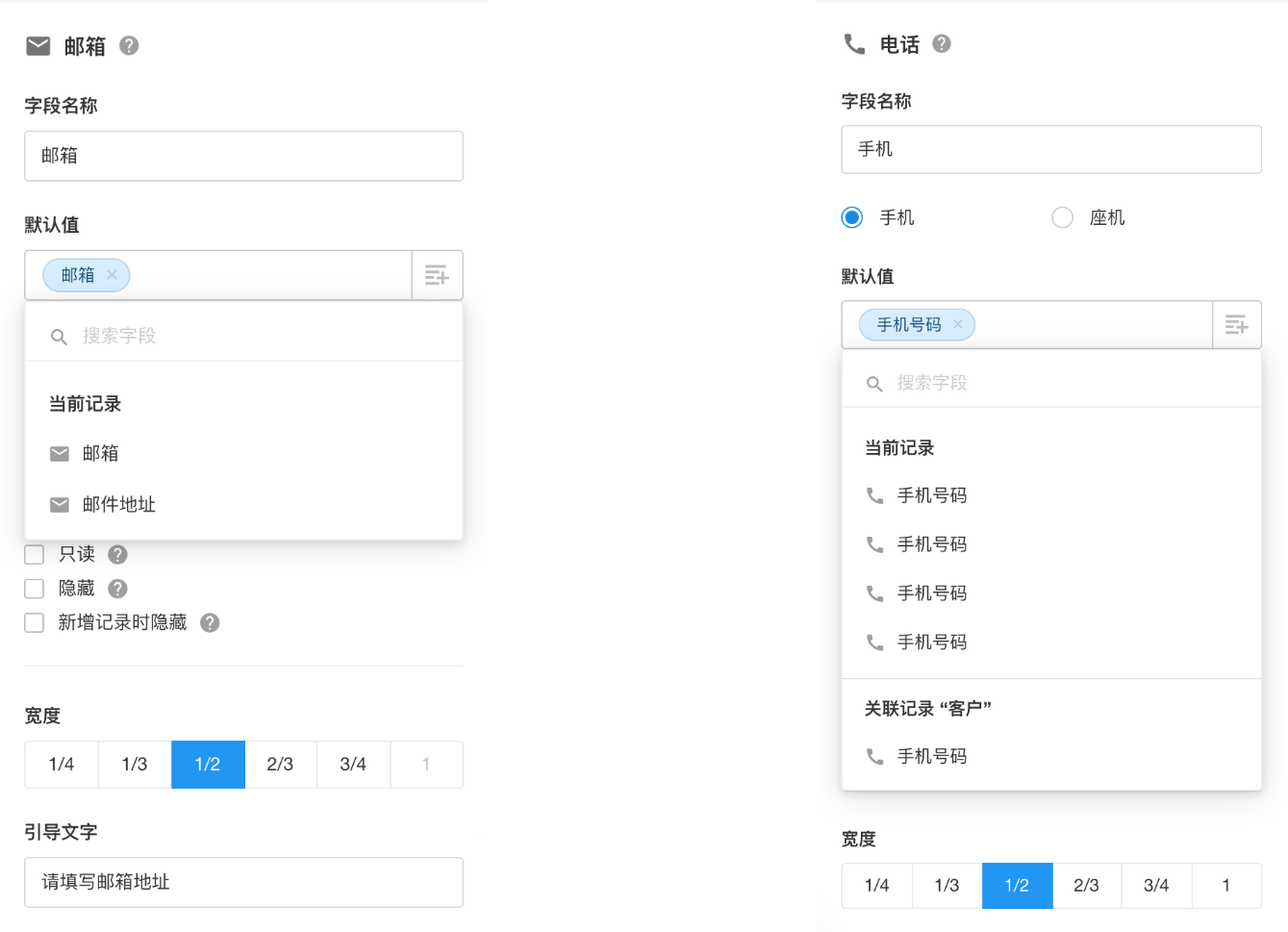Image resolution: width=1288 pixels, height=932 pixels.
Task: Open field picker icon in phone default value
Action: (1236, 325)
